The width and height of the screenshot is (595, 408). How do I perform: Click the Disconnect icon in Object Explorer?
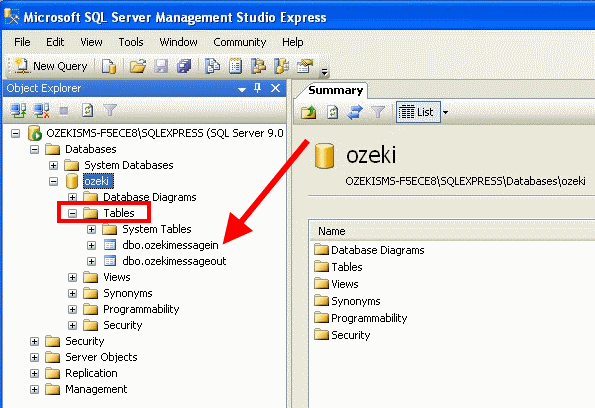click(x=41, y=110)
